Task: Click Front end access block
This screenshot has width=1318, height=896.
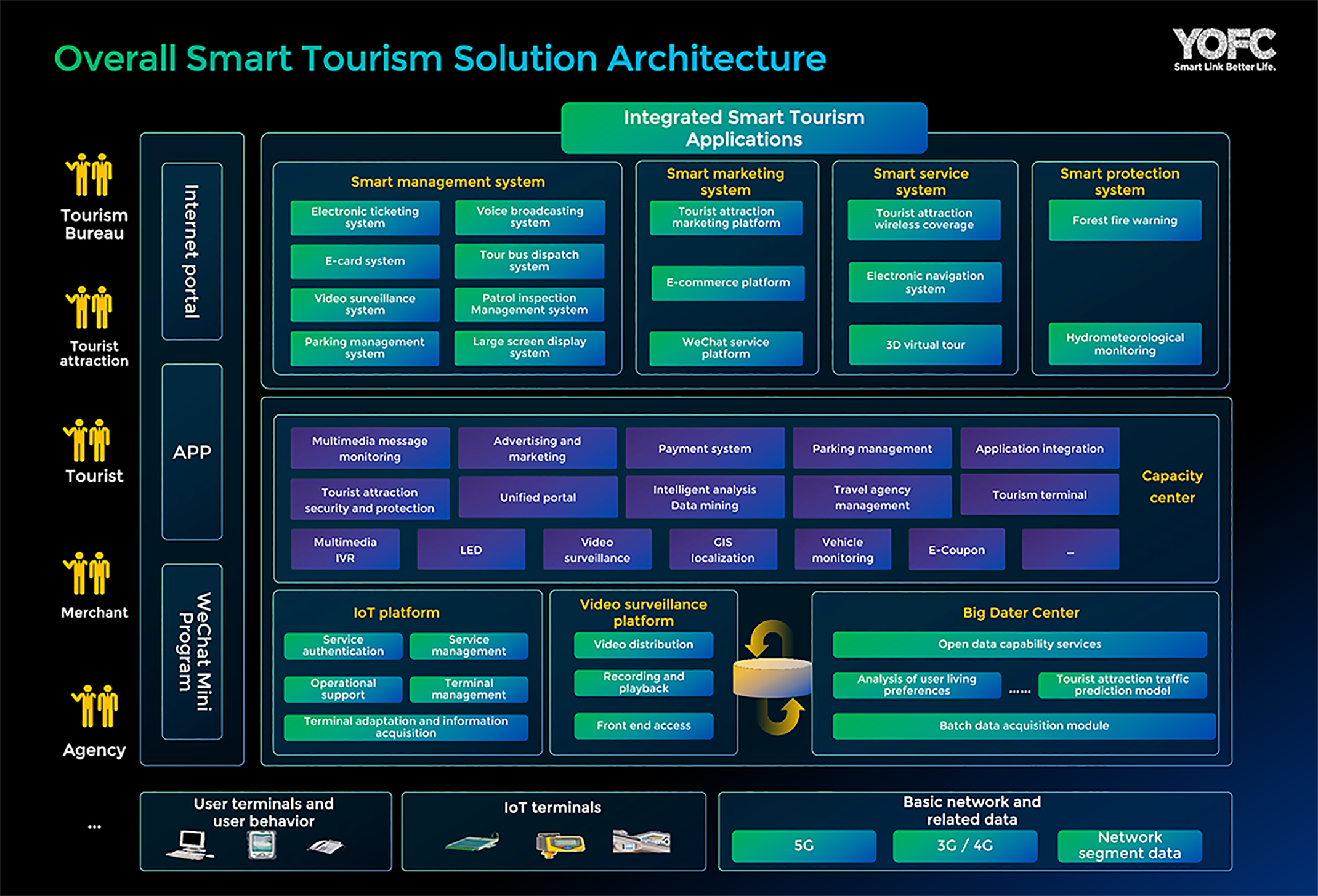Action: click(644, 726)
